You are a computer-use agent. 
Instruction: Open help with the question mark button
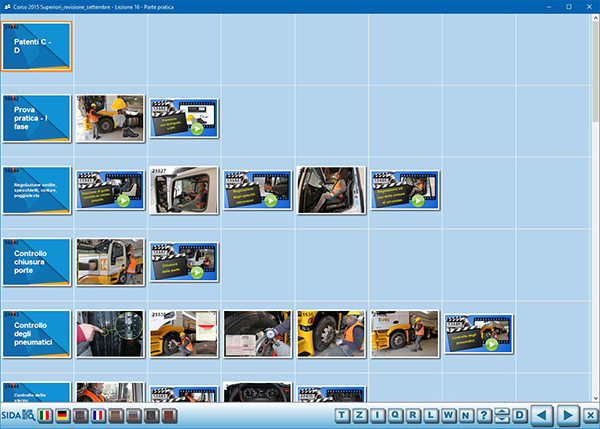tap(484, 415)
